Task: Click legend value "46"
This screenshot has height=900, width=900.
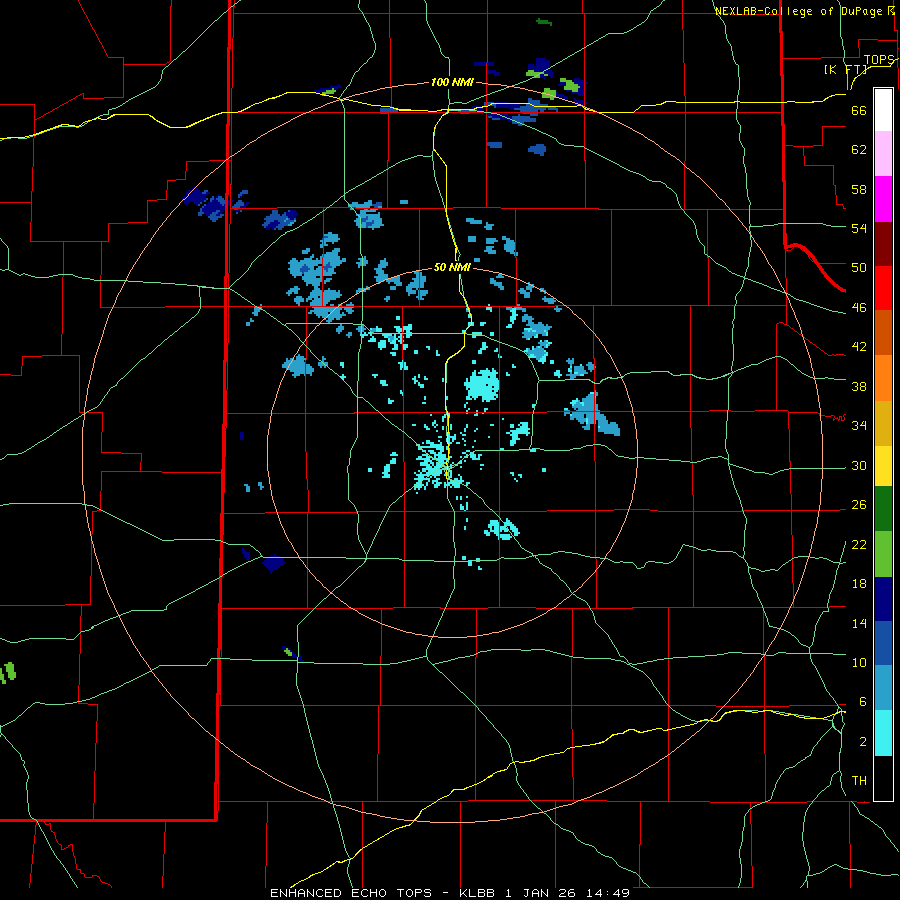Action: click(x=859, y=308)
